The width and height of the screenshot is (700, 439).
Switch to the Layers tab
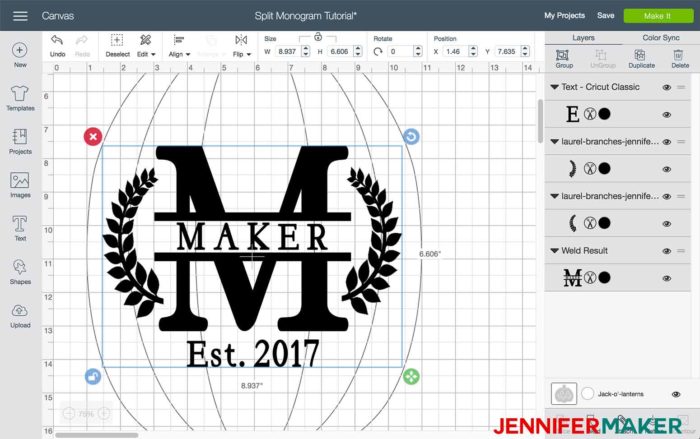click(583, 38)
